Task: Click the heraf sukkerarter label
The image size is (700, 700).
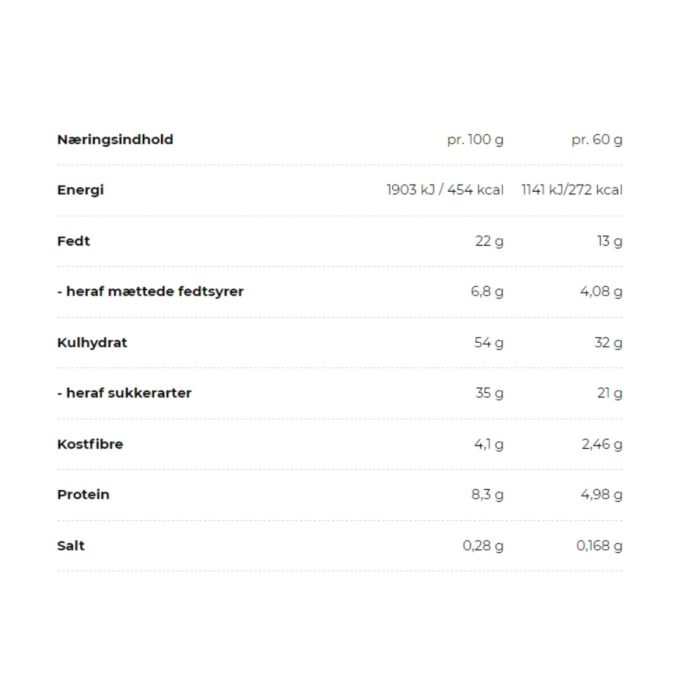Action: [124, 393]
